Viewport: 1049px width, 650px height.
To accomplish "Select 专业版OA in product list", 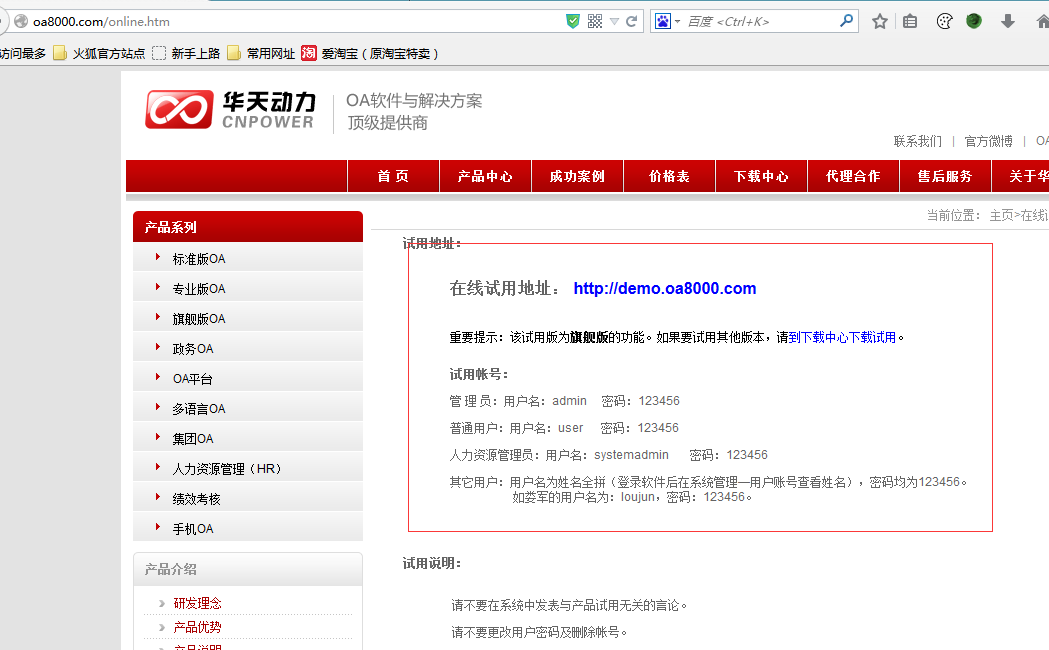I will [x=248, y=288].
